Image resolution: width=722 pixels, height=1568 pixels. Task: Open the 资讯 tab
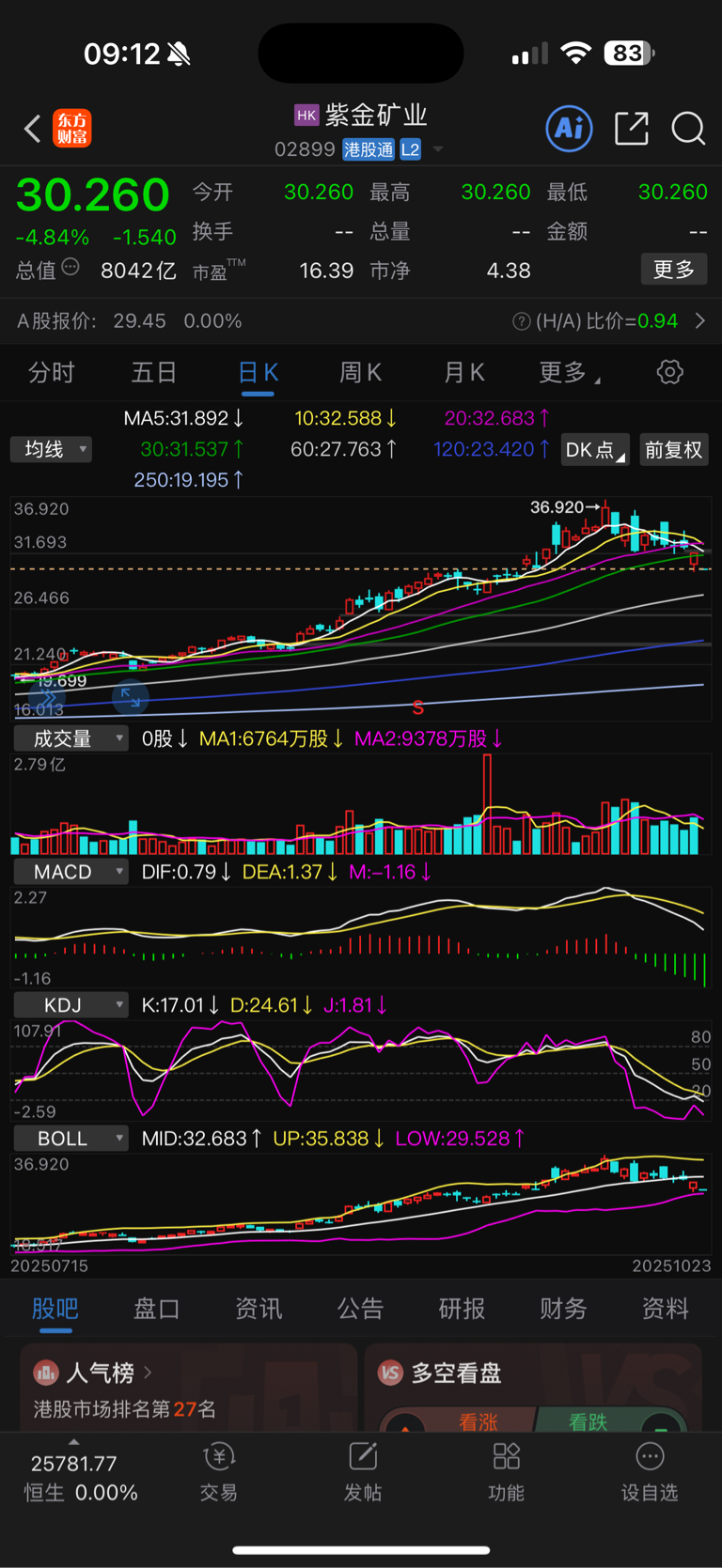click(259, 1309)
